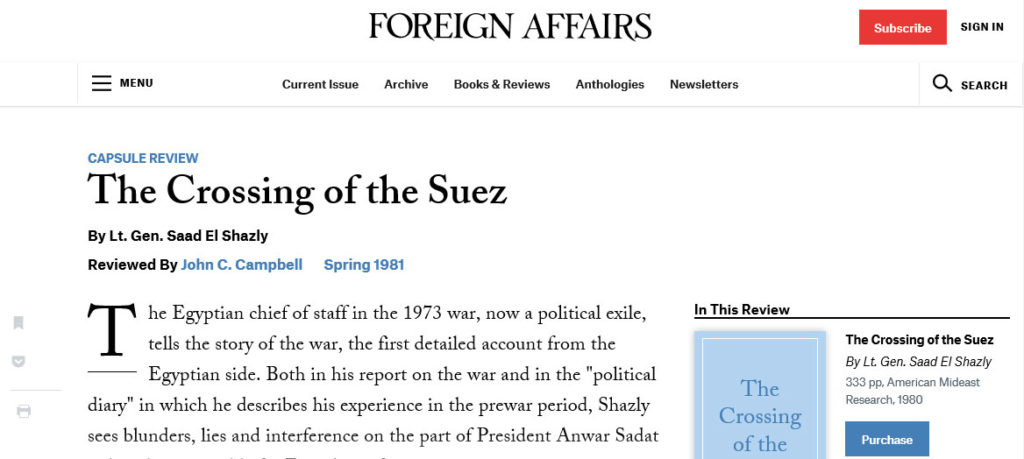The width and height of the screenshot is (1024, 459).
Task: Open the Newsletters page
Action: (x=704, y=84)
